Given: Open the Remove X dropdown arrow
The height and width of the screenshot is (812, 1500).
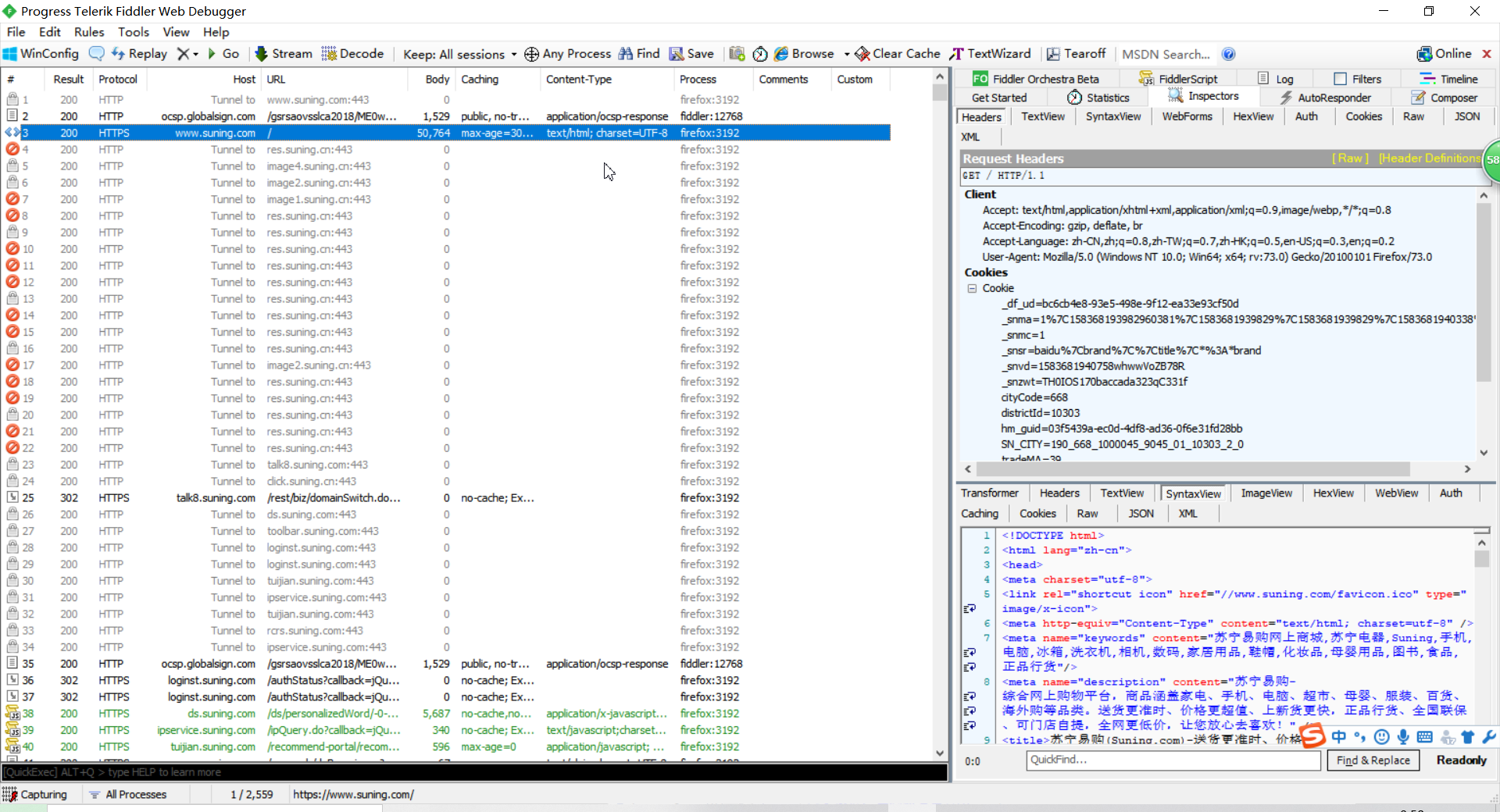Looking at the screenshot, I should click(x=196, y=55).
